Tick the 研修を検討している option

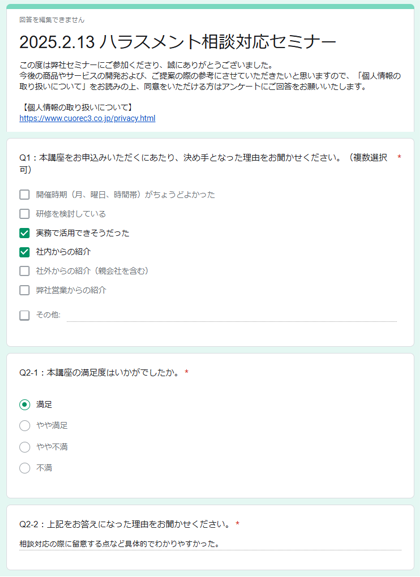click(x=24, y=214)
